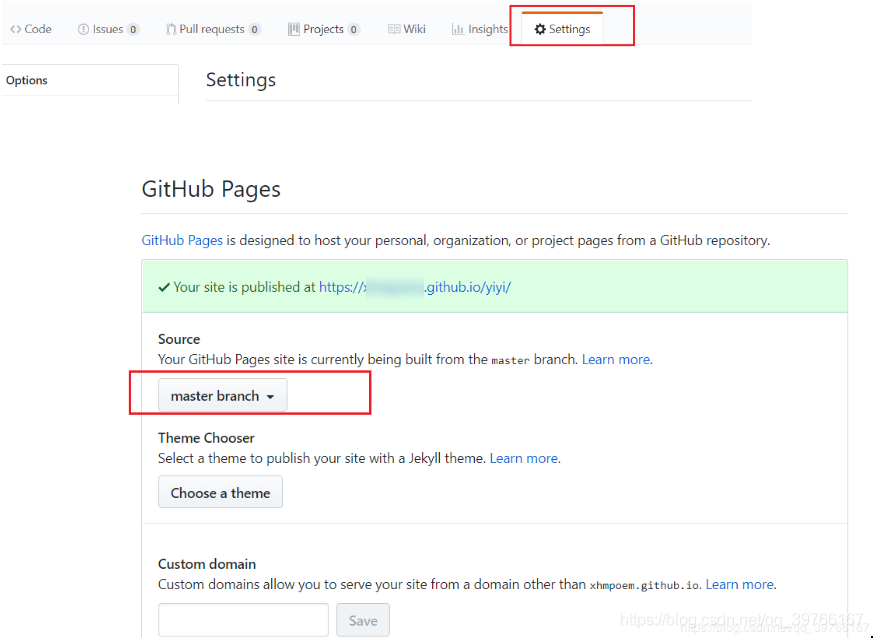Screen dimensions: 873x638
Task: Click the Custom domain label
Action: 207,564
